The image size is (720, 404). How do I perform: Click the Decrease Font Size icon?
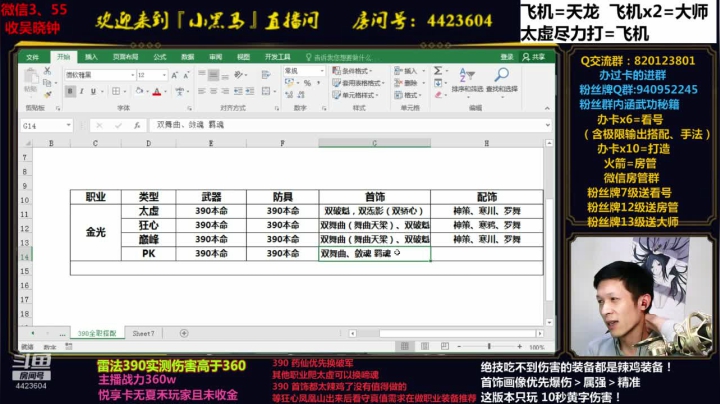[186, 75]
